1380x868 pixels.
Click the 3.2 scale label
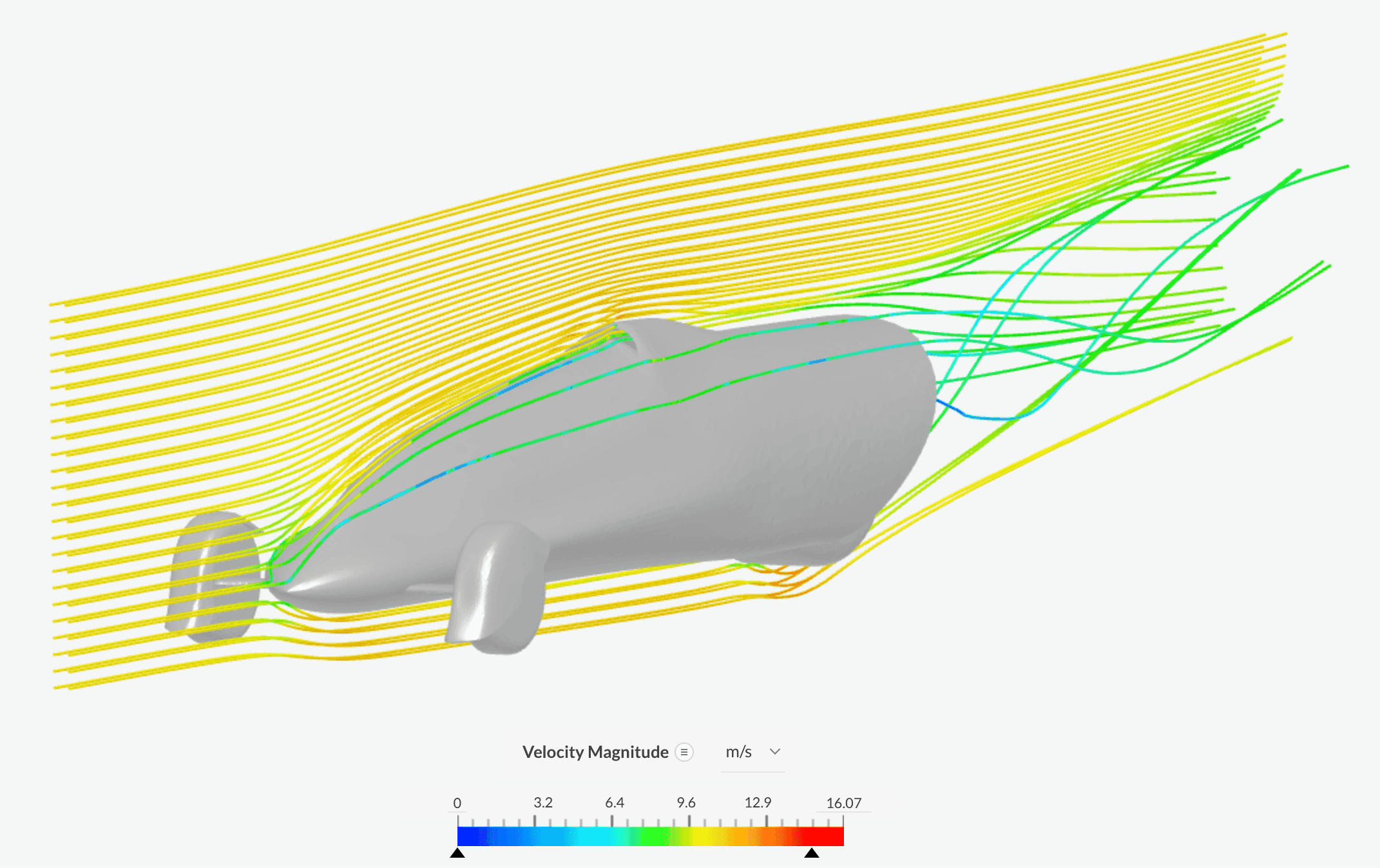coord(543,802)
